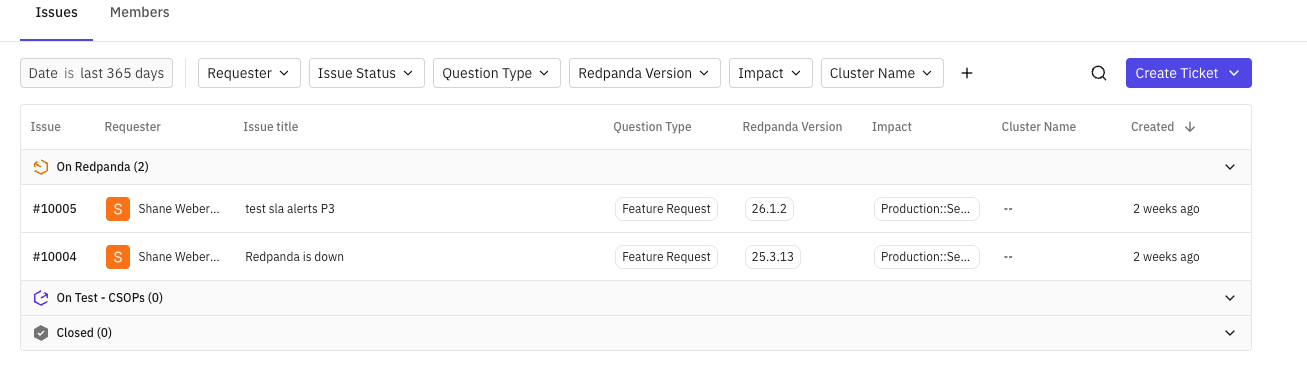Screen dimensions: 1307x388
Task: Click the On Redpanda group icon
Action: point(41,167)
